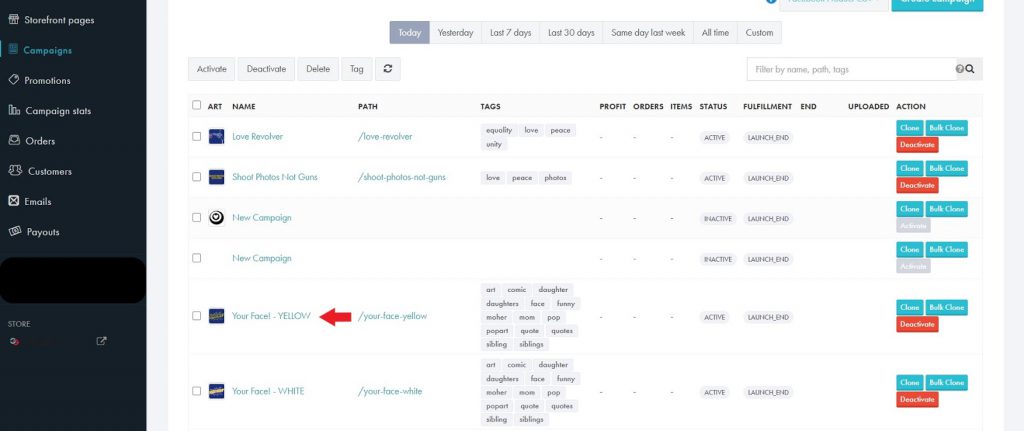This screenshot has width=1024, height=431.
Task: Bulk Clone Your Face! - YELLOW campaign
Action: coord(946,308)
